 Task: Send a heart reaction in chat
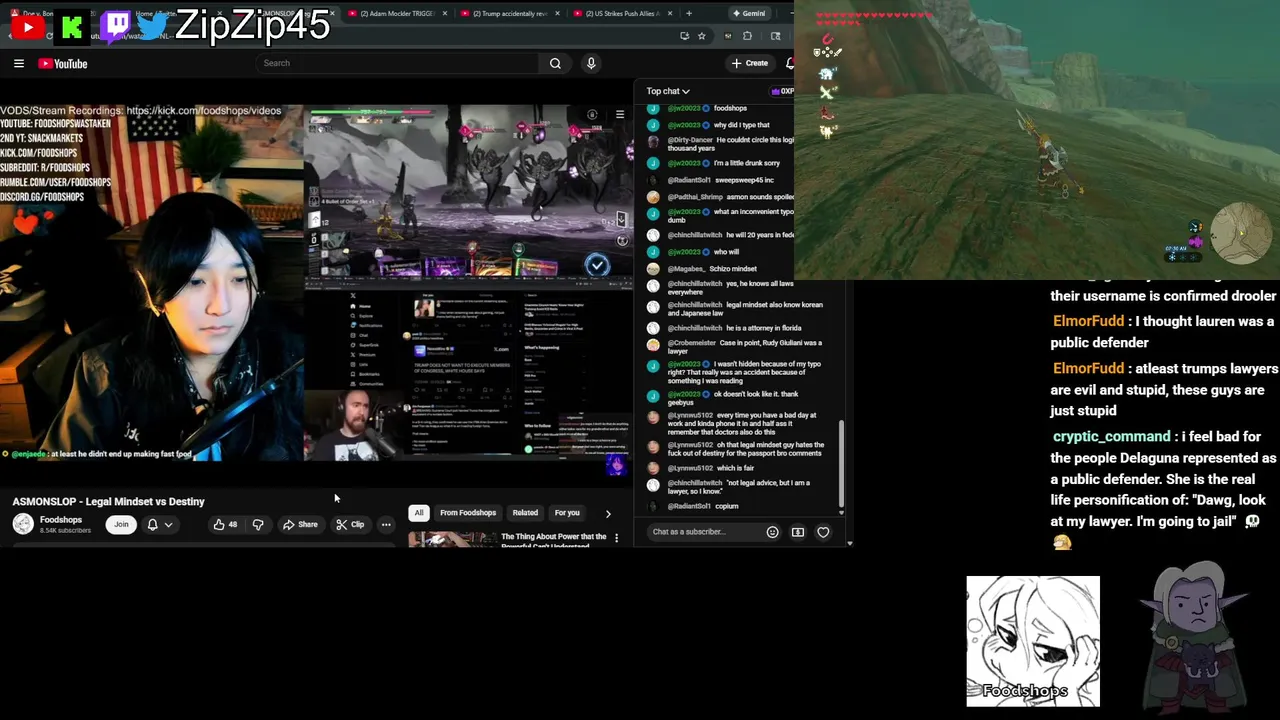coord(823,532)
